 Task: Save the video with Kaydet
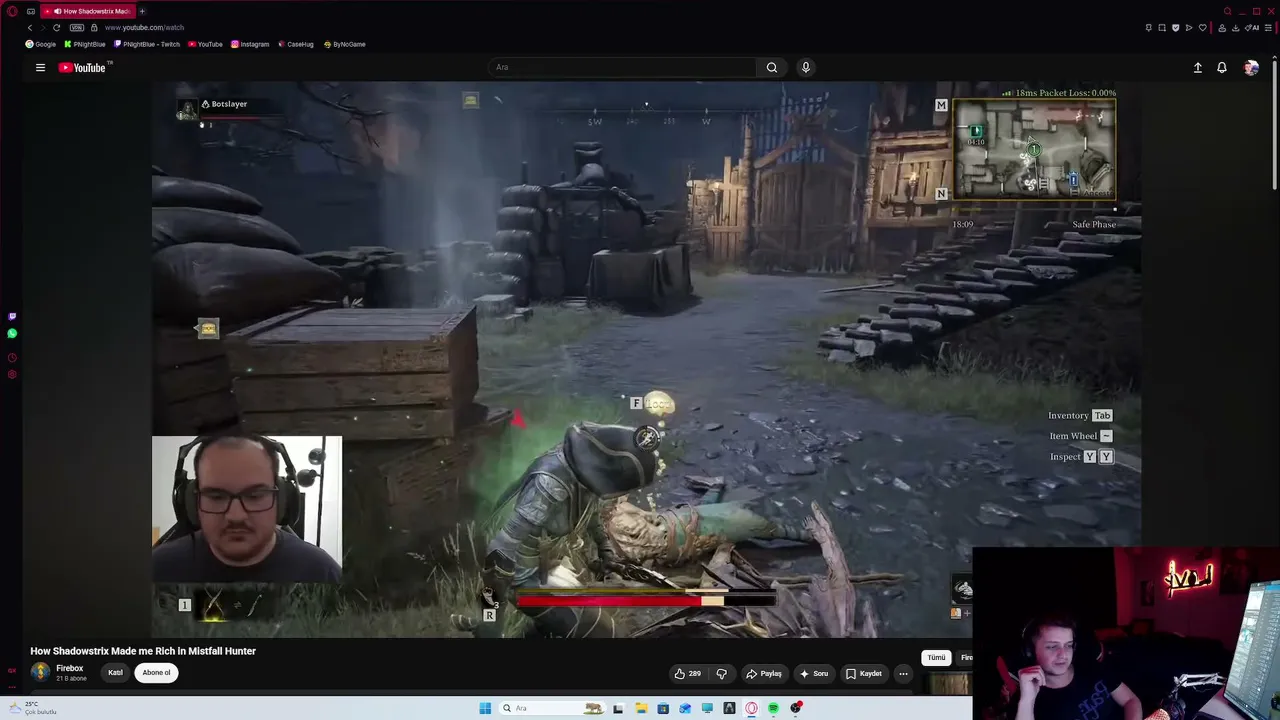coord(864,674)
